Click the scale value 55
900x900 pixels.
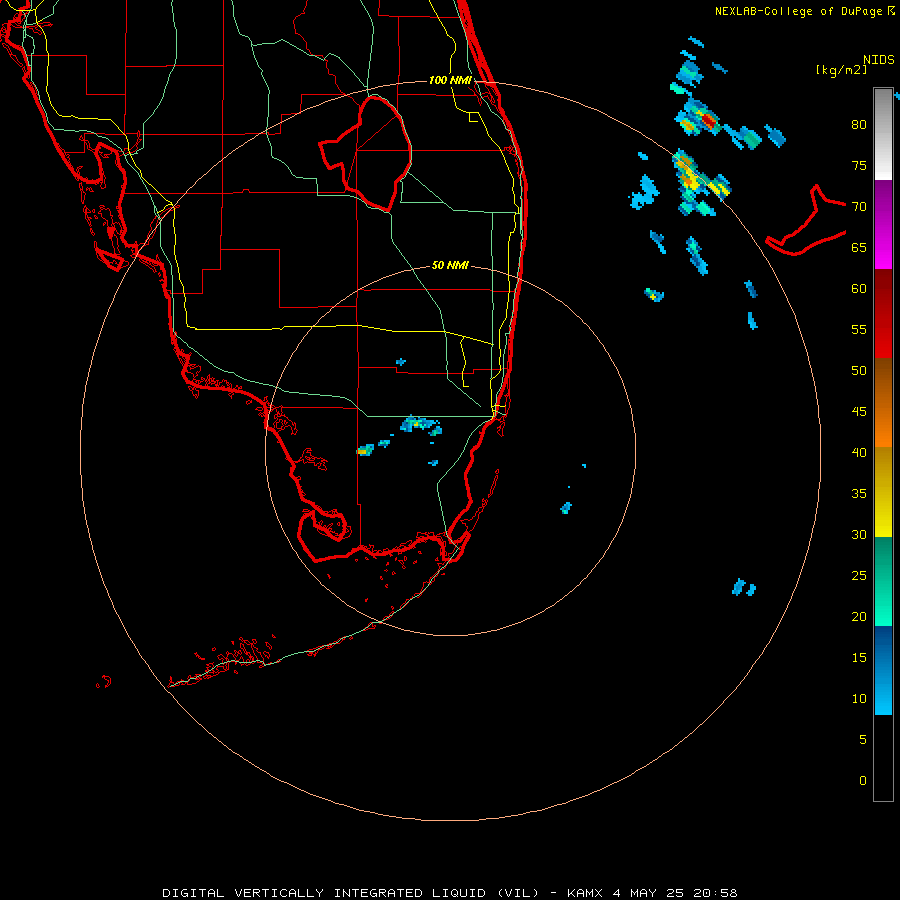point(859,329)
